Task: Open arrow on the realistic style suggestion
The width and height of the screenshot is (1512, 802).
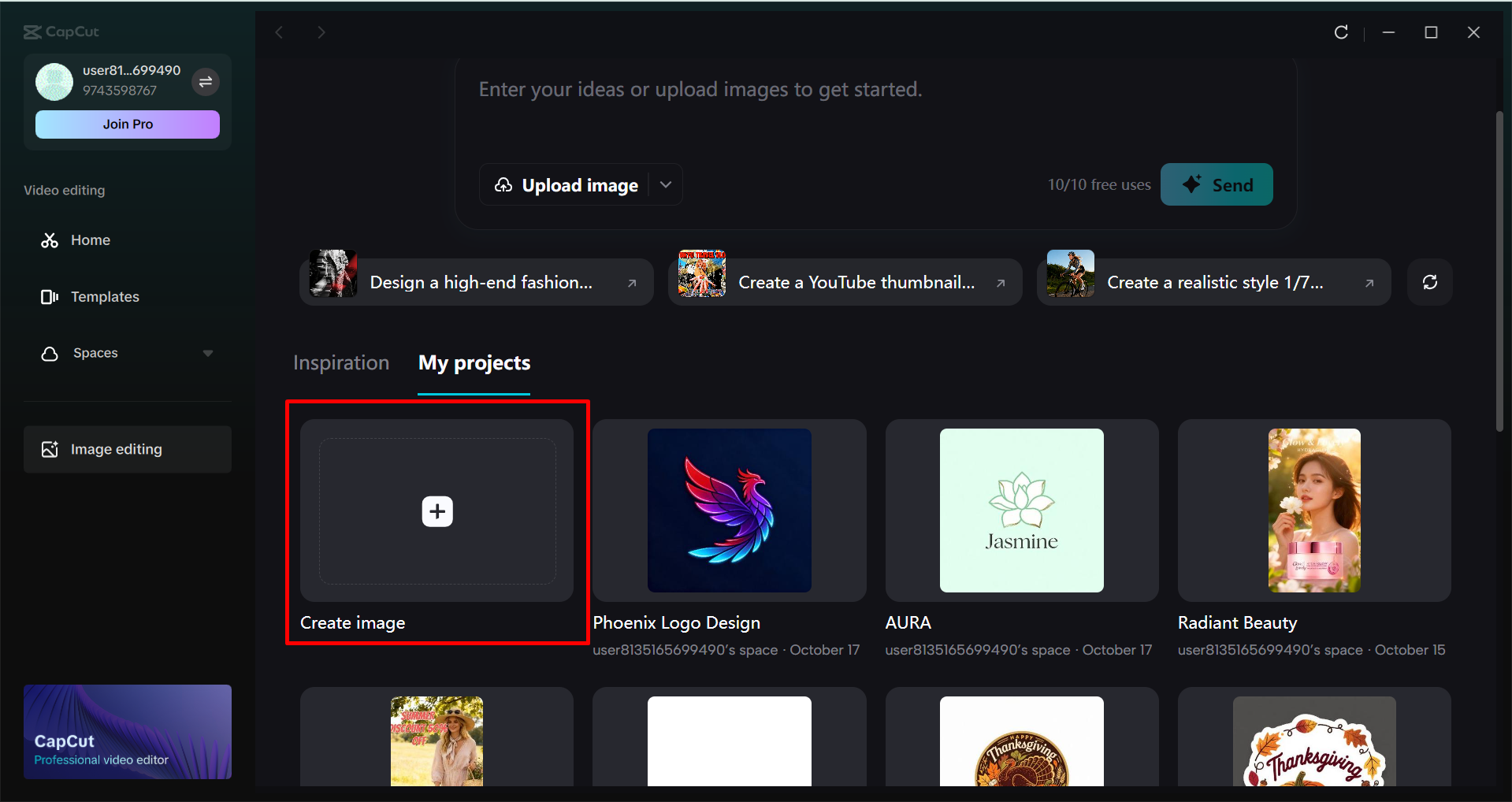Action: pos(1369,283)
